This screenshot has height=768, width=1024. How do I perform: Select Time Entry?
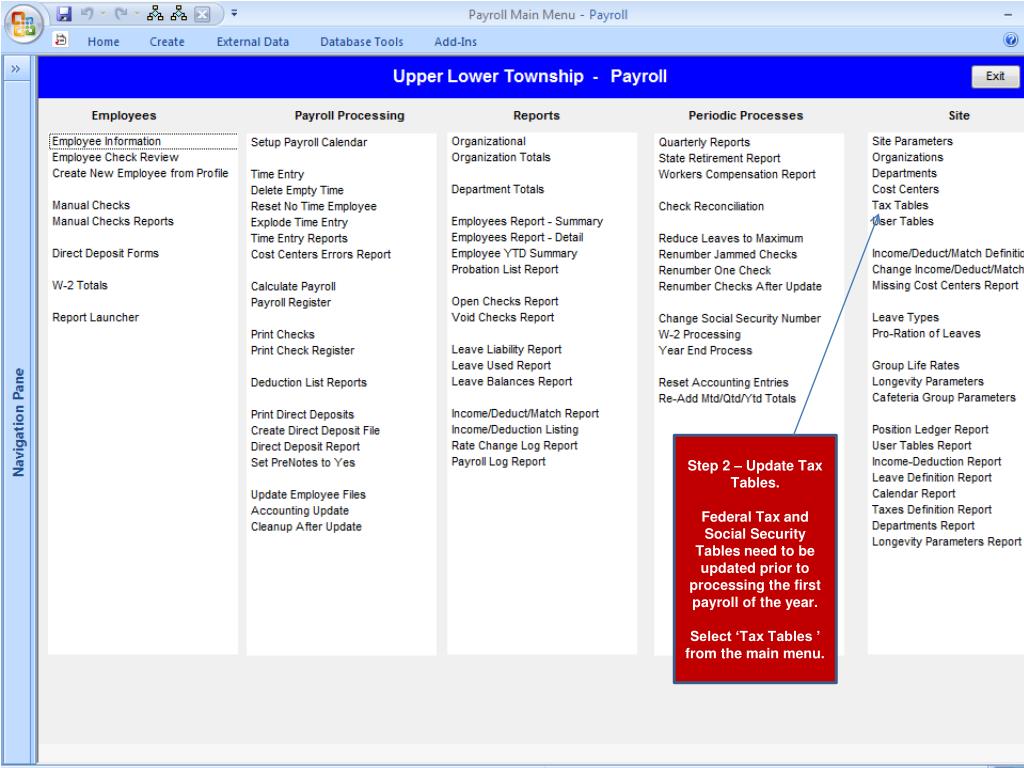pos(278,174)
